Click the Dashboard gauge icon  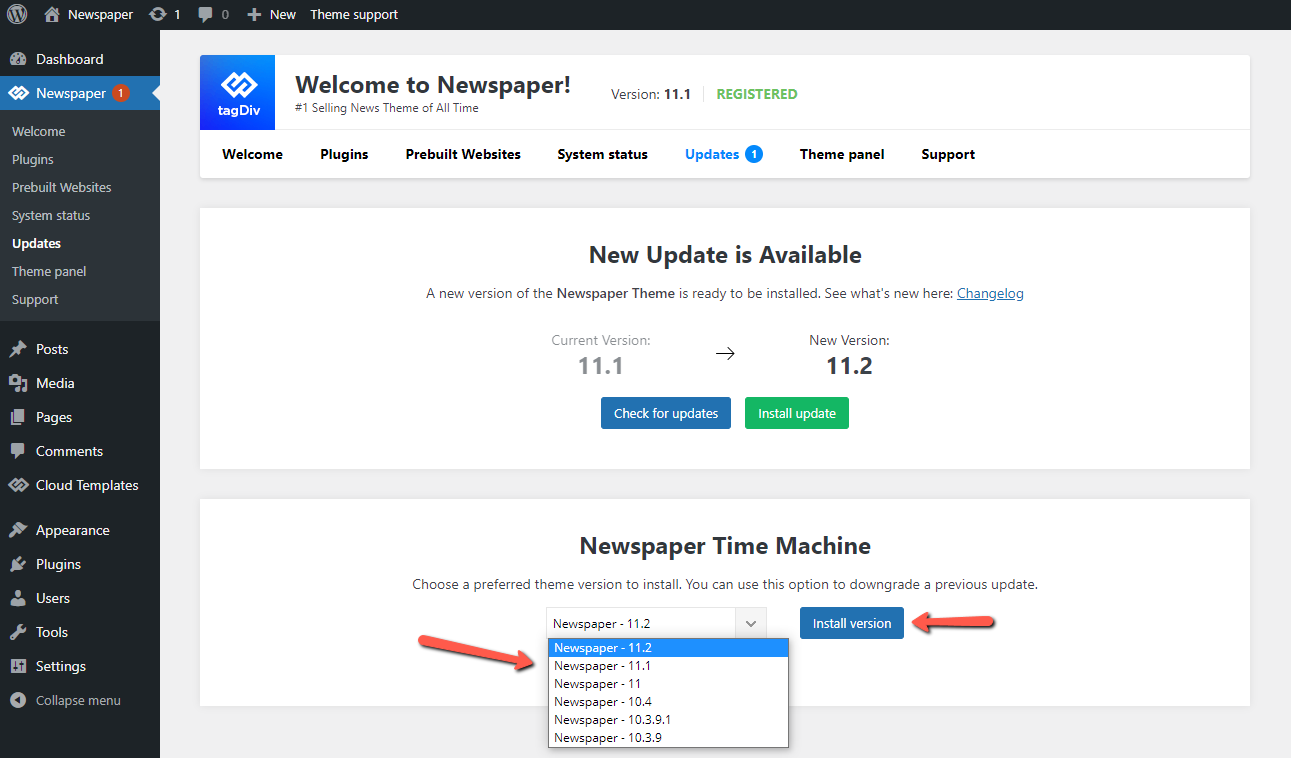18,59
